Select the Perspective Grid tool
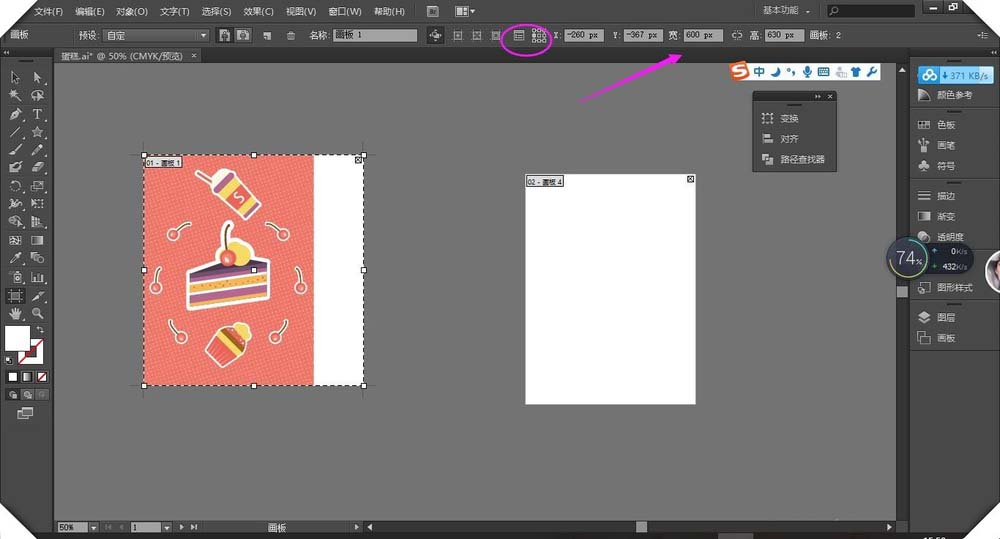Screen dimensions: 1000x539 (x=38, y=222)
